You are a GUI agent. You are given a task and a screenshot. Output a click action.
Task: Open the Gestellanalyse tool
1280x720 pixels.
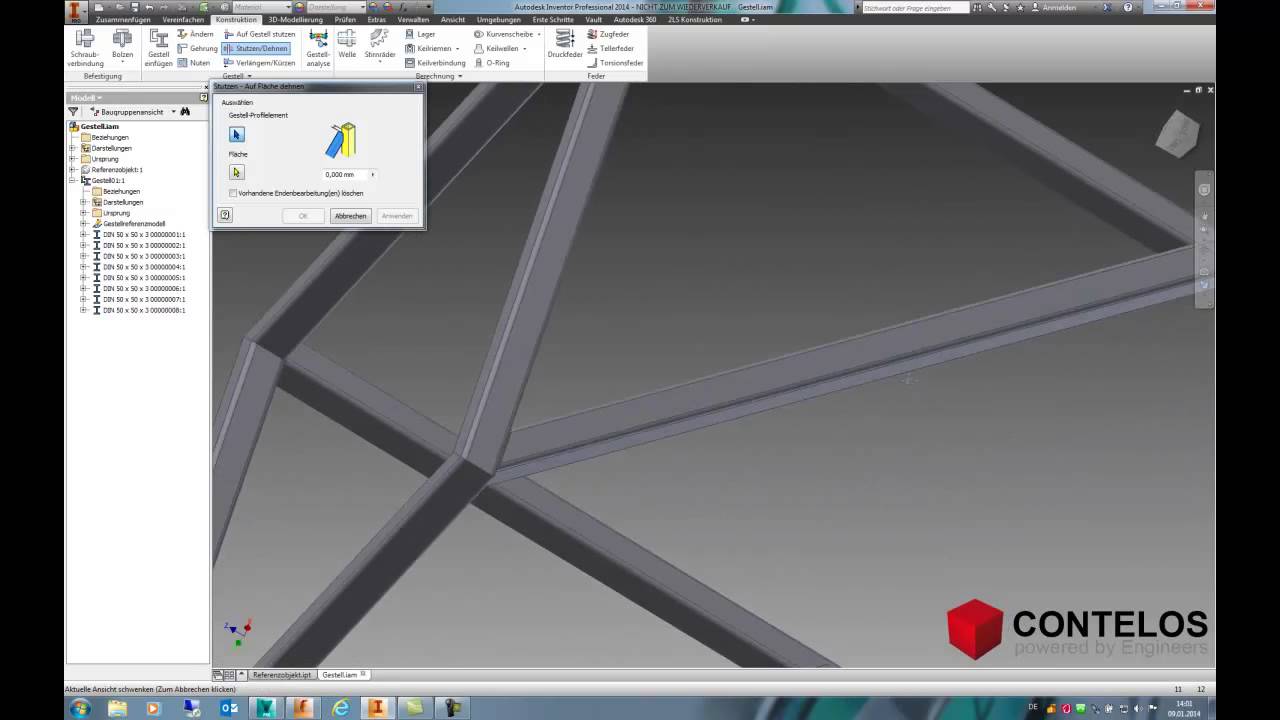(x=318, y=48)
